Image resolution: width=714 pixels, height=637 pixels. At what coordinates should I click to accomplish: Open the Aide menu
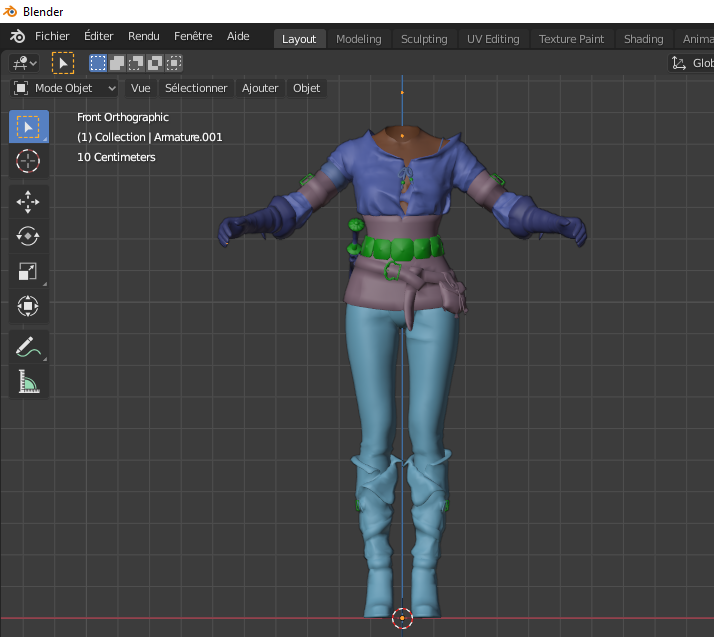[x=238, y=36]
